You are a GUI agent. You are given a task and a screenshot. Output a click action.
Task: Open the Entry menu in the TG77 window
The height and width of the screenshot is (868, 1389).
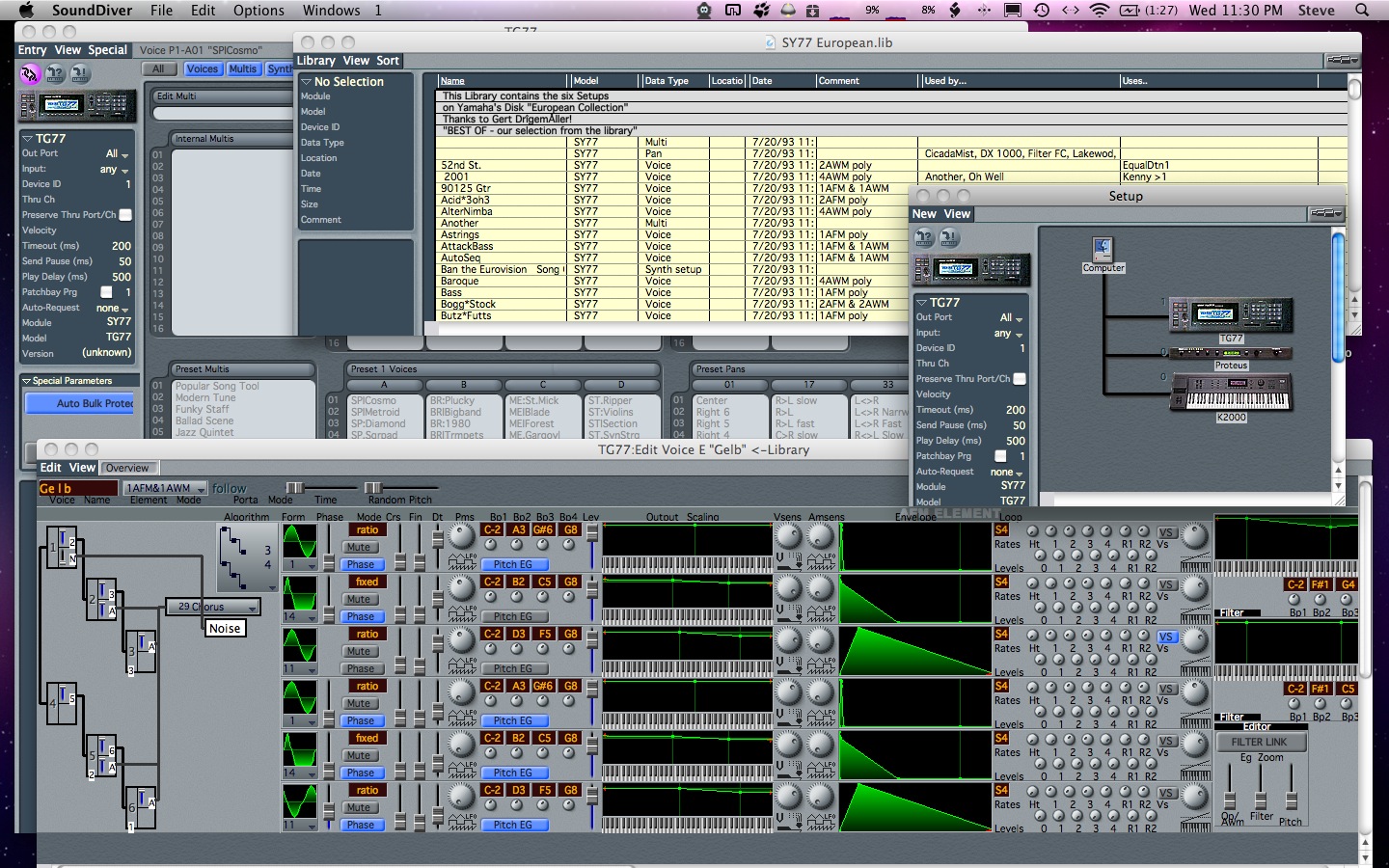(x=33, y=50)
